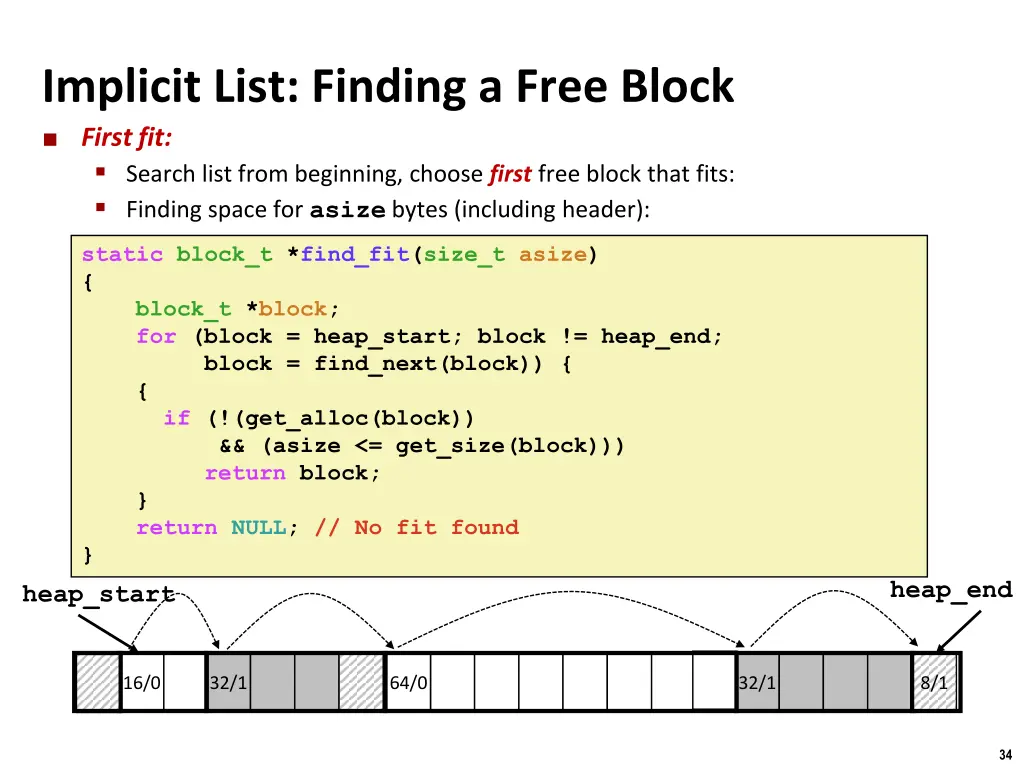Click the "return block;" statement

click(292, 473)
